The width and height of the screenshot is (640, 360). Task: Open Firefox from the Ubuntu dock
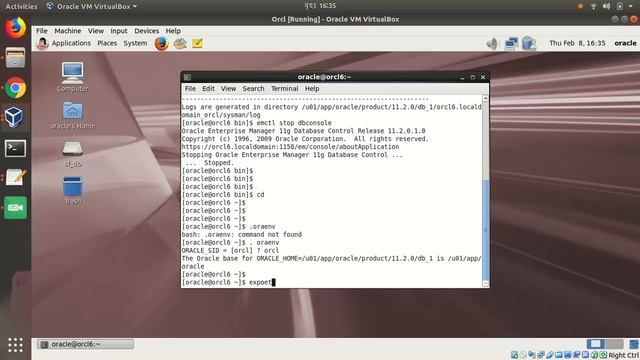click(x=15, y=28)
